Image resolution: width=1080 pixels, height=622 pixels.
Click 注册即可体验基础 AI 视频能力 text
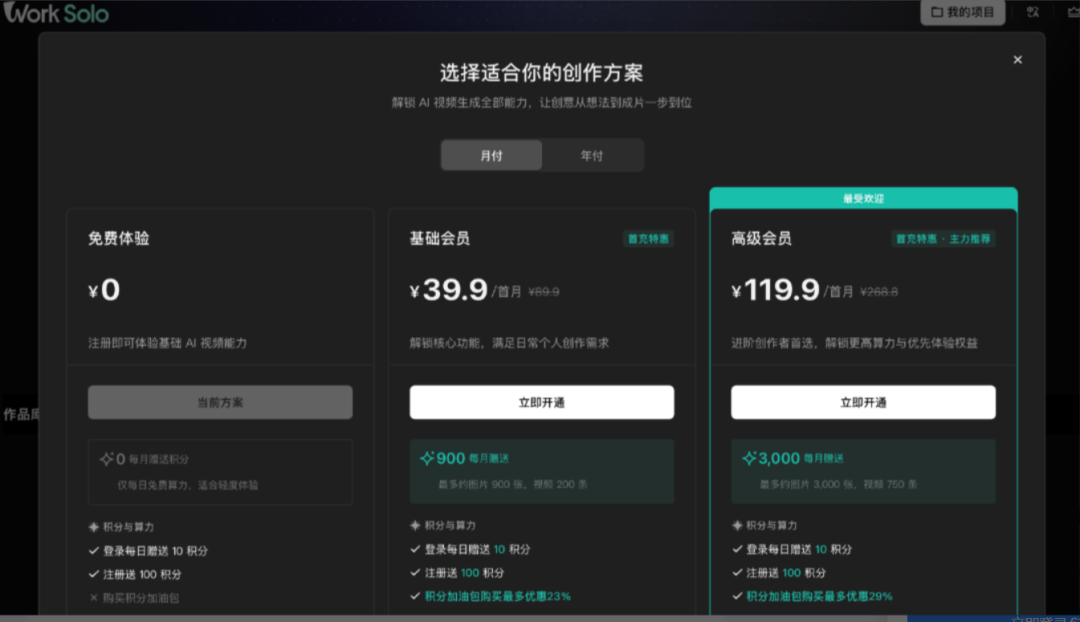[x=167, y=343]
